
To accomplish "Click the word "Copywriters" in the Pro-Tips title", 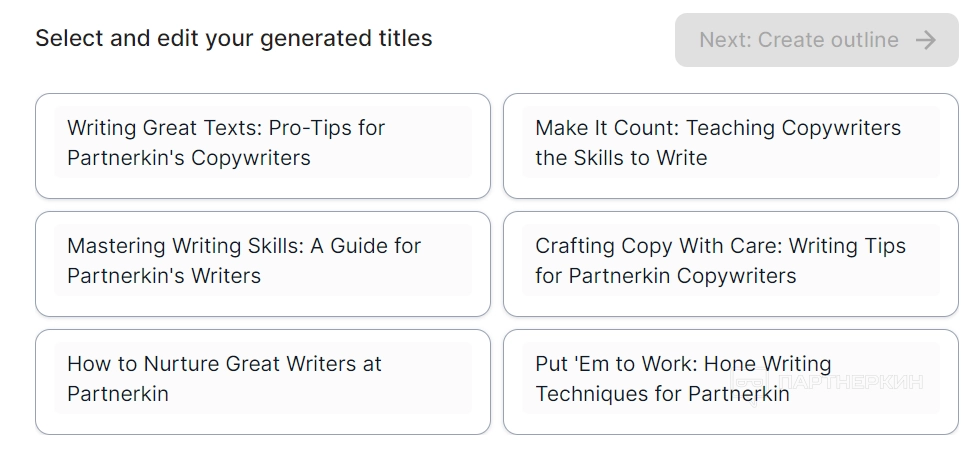I will pos(251,158).
